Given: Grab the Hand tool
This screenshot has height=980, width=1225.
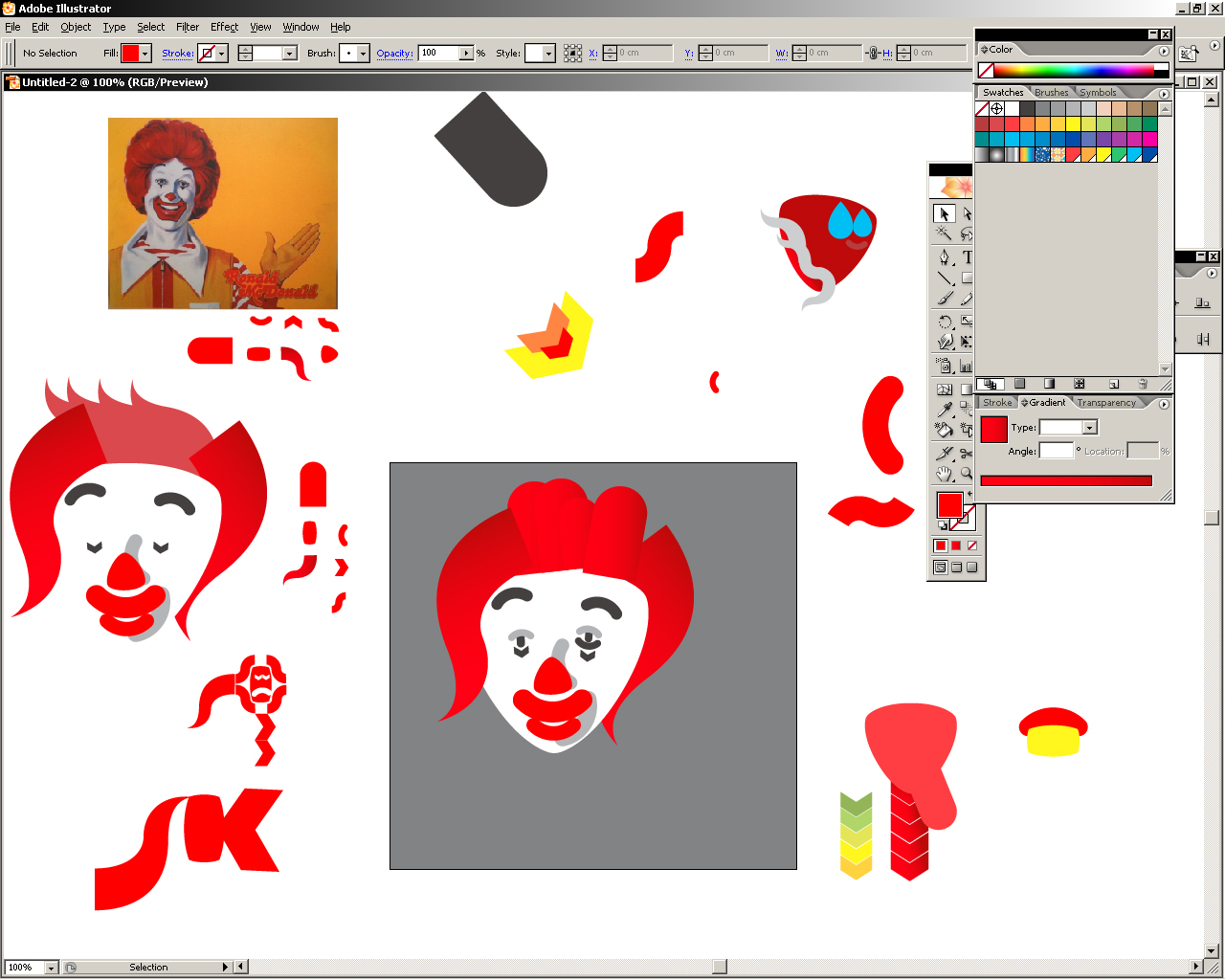Looking at the screenshot, I should point(945,474).
